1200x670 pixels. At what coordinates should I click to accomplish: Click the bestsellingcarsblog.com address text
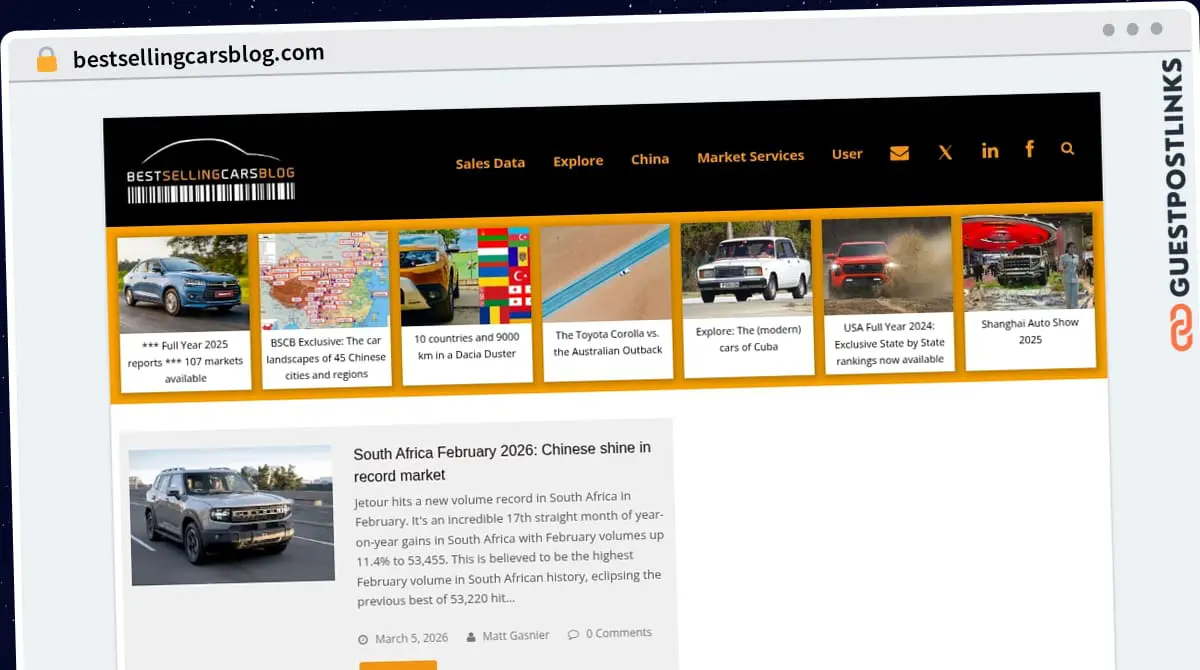click(198, 55)
